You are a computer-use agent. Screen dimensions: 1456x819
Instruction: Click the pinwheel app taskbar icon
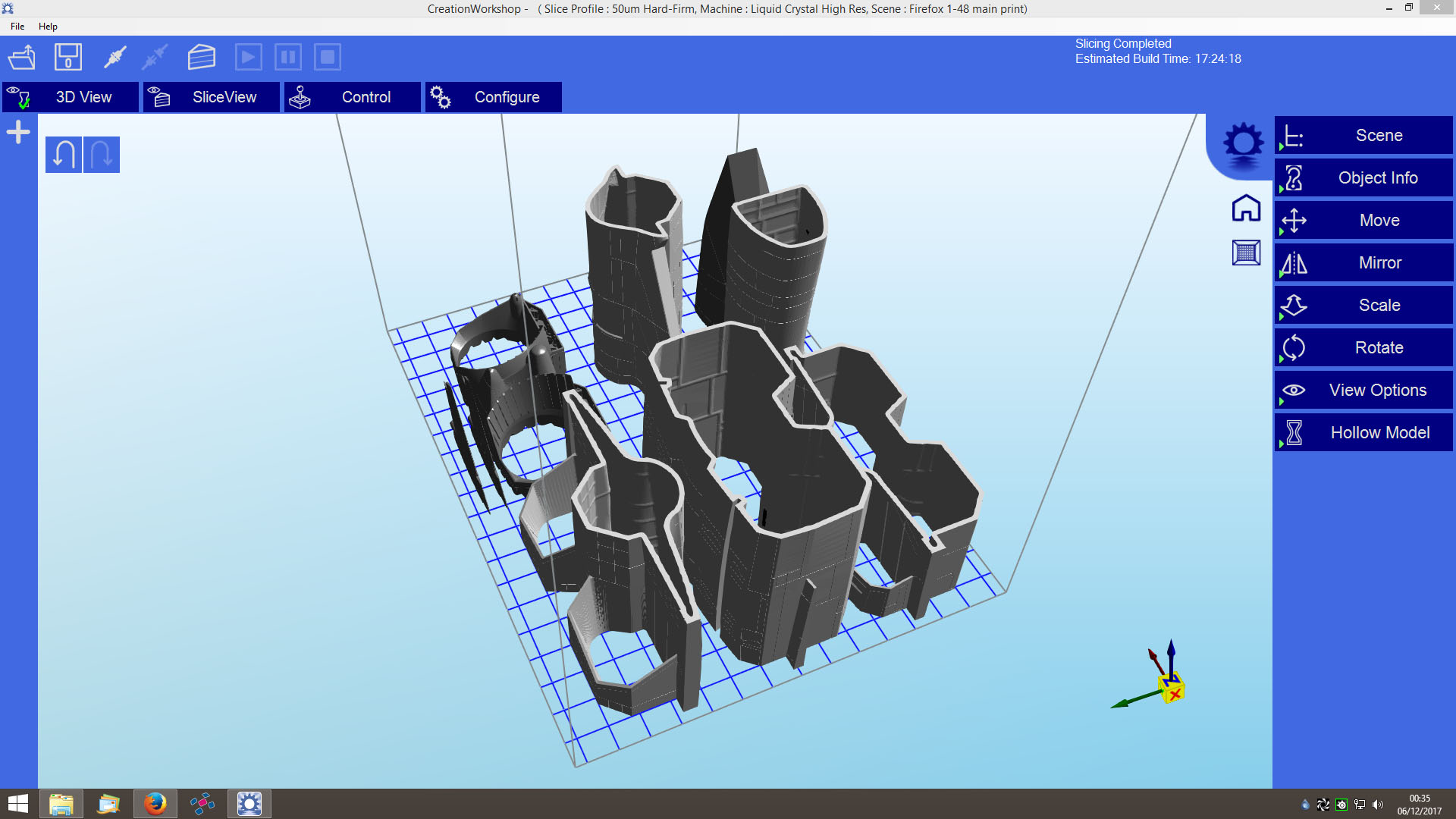(202, 804)
